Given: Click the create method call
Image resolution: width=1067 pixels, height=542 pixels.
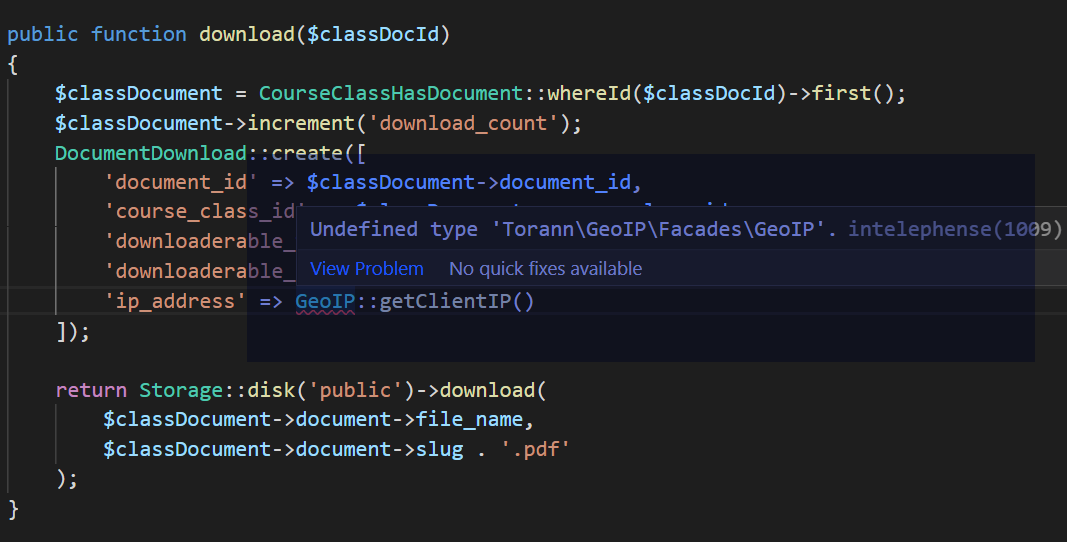Looking at the screenshot, I should click(307, 153).
